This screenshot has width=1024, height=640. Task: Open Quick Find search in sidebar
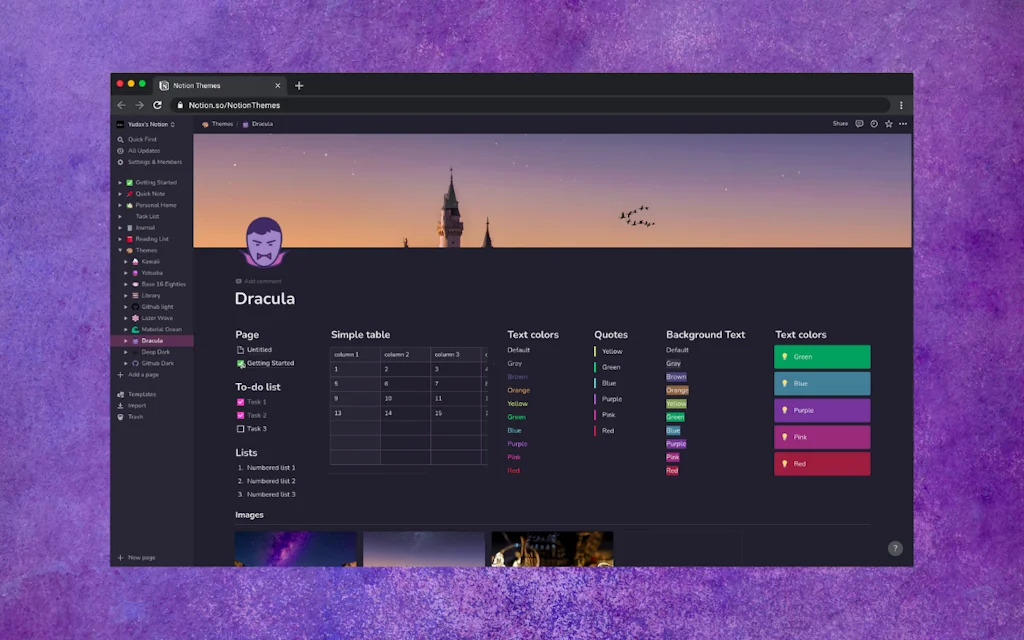coord(141,139)
